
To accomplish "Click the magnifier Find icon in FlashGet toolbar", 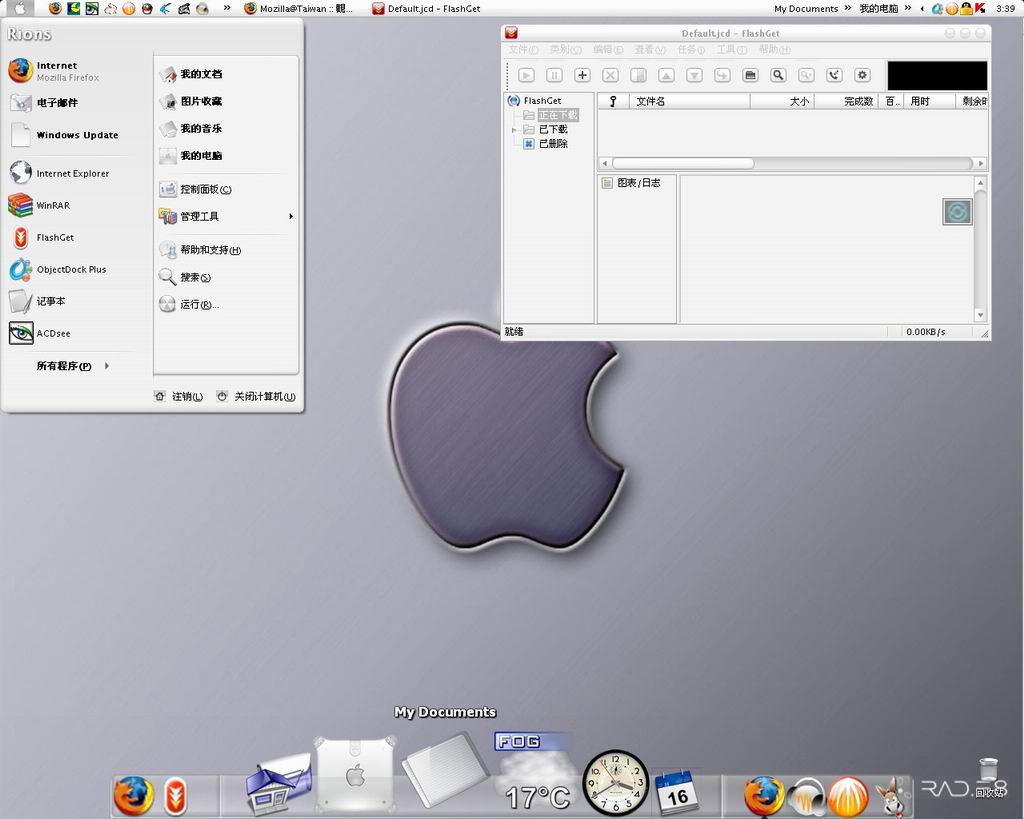I will (778, 75).
